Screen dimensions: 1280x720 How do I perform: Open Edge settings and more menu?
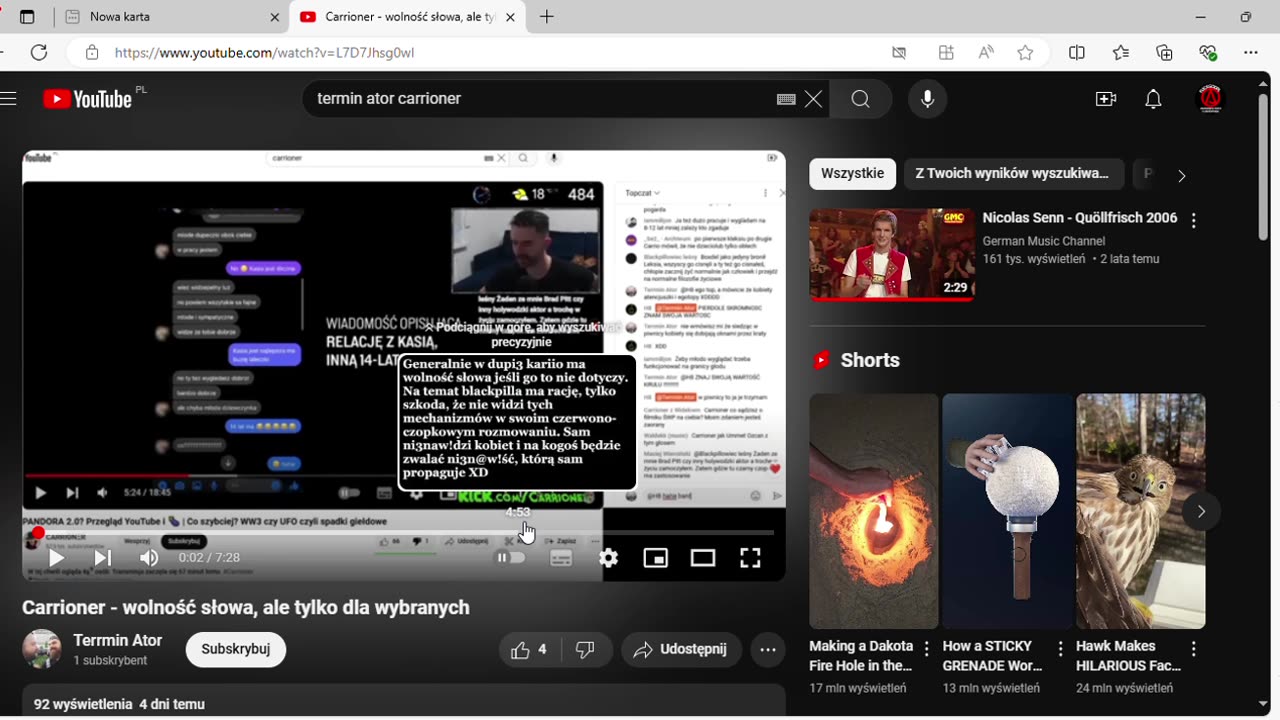click(1251, 53)
